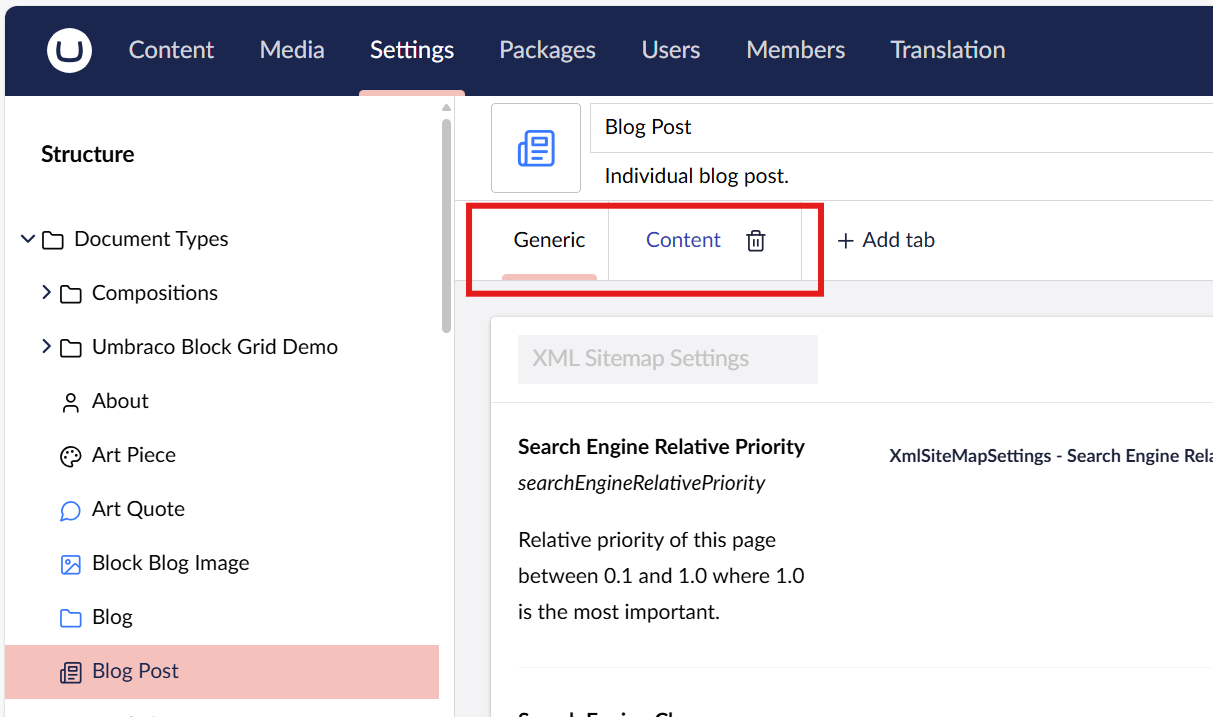Open the XmlSiteMapSettings property editor link
1213x717 pixels.
click(x=1050, y=456)
